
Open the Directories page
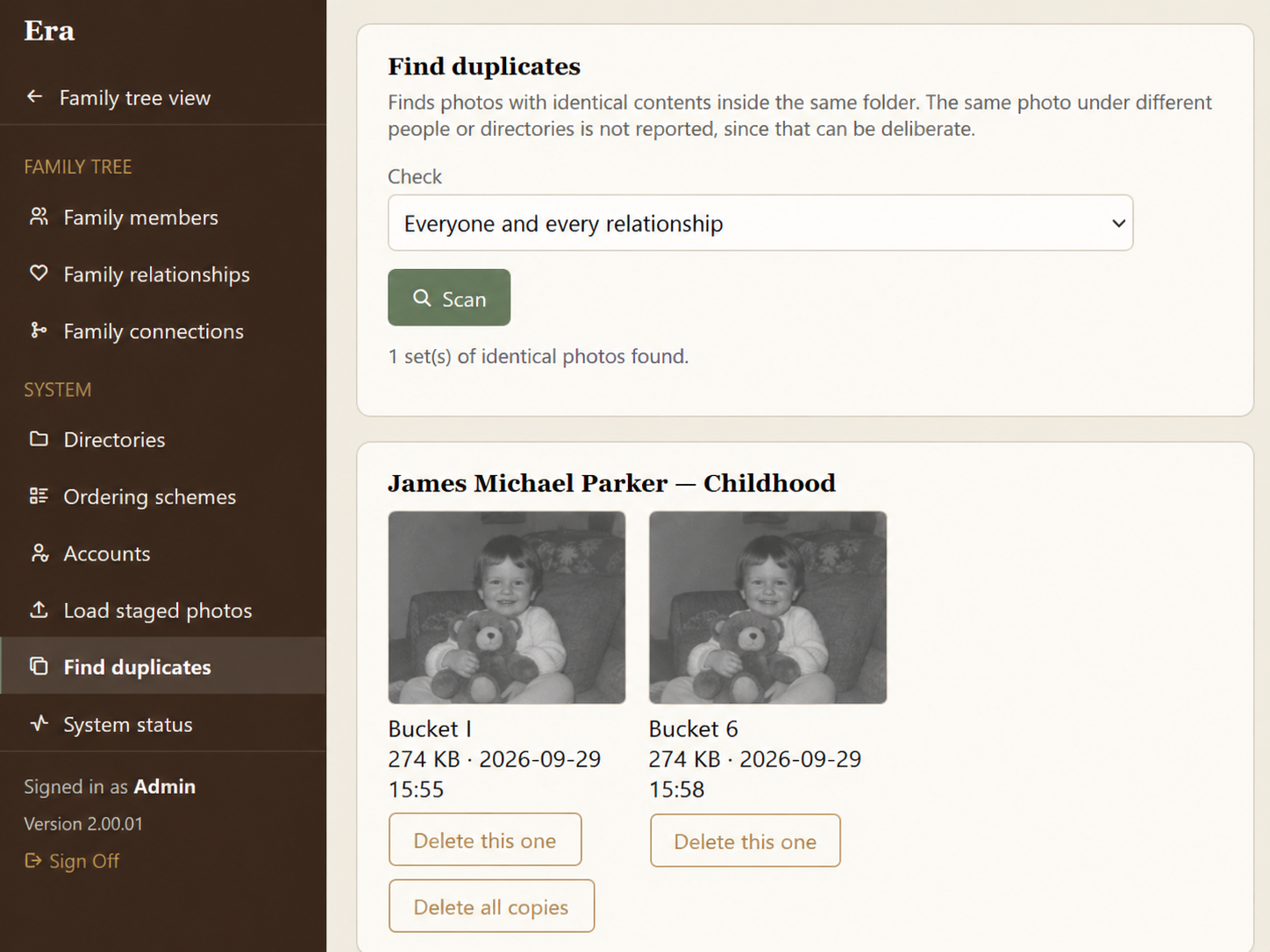click(x=163, y=439)
